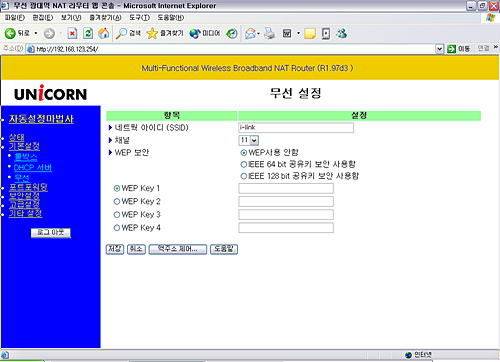Open the Edit icon dropdown arrow
500x362 pixels.
click(298, 33)
